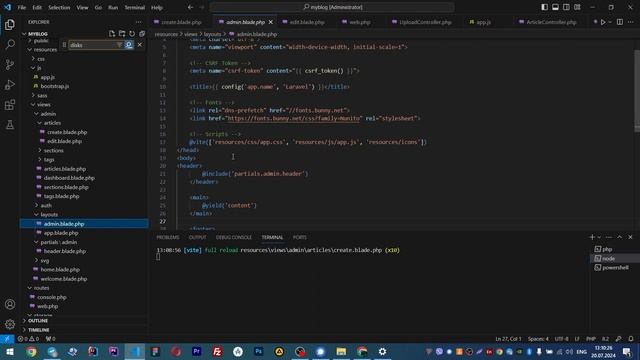Open the new terminal launch profile dropdown

599,237
